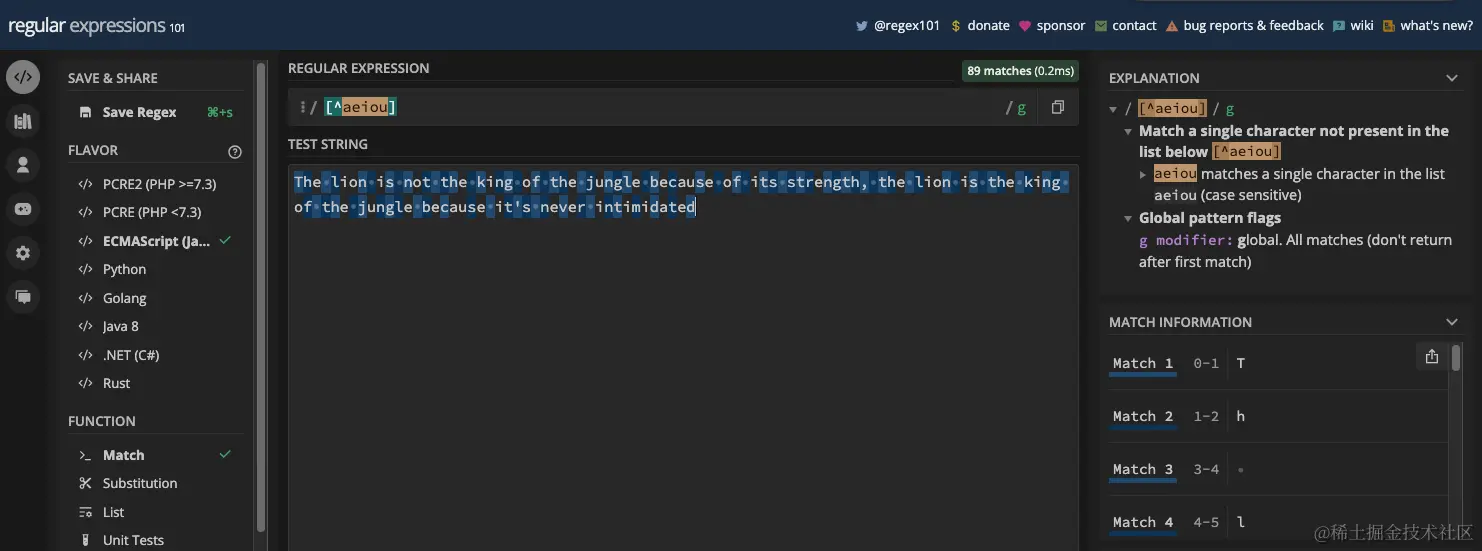Click the match information scrollbar

coord(1457,358)
